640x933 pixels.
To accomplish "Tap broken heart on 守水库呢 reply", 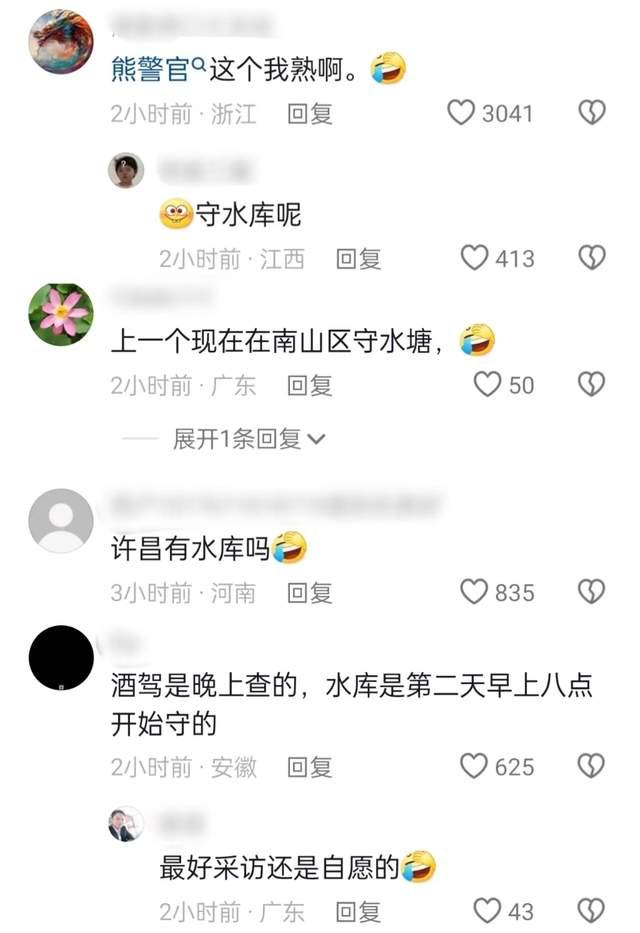I will (x=592, y=258).
